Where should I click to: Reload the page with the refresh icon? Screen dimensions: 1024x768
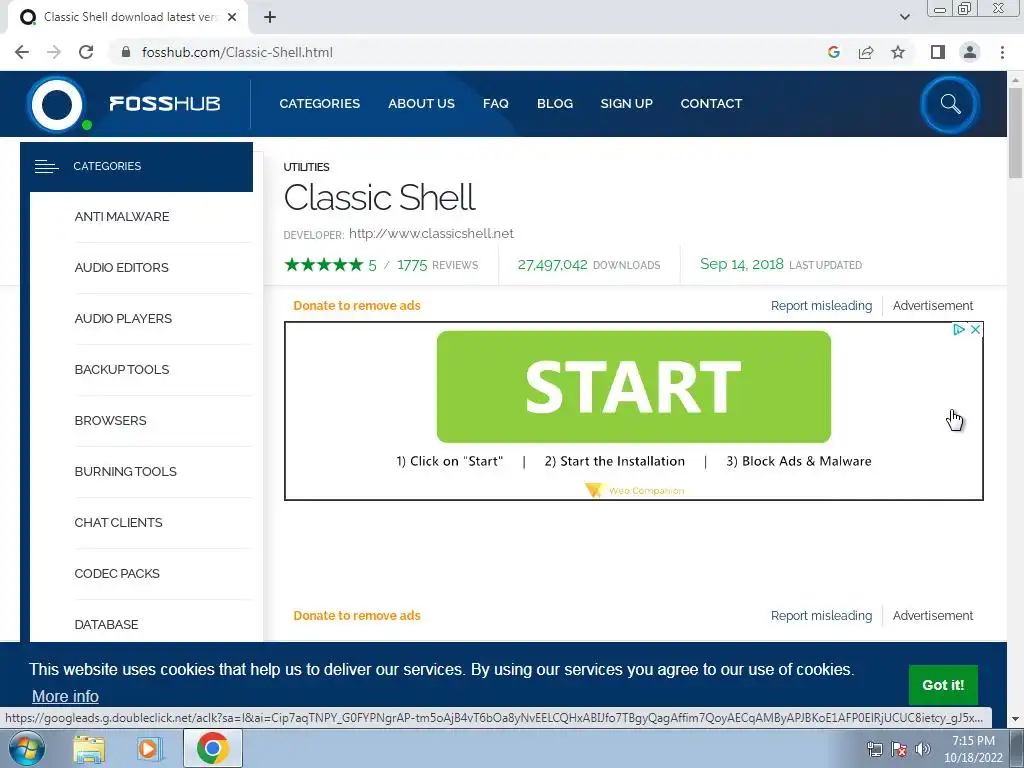click(x=86, y=52)
